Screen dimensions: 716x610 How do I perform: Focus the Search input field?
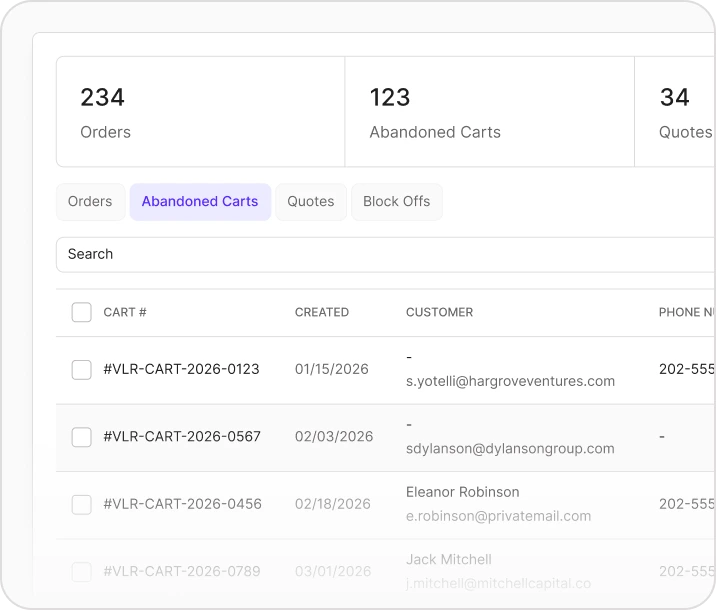(386, 254)
